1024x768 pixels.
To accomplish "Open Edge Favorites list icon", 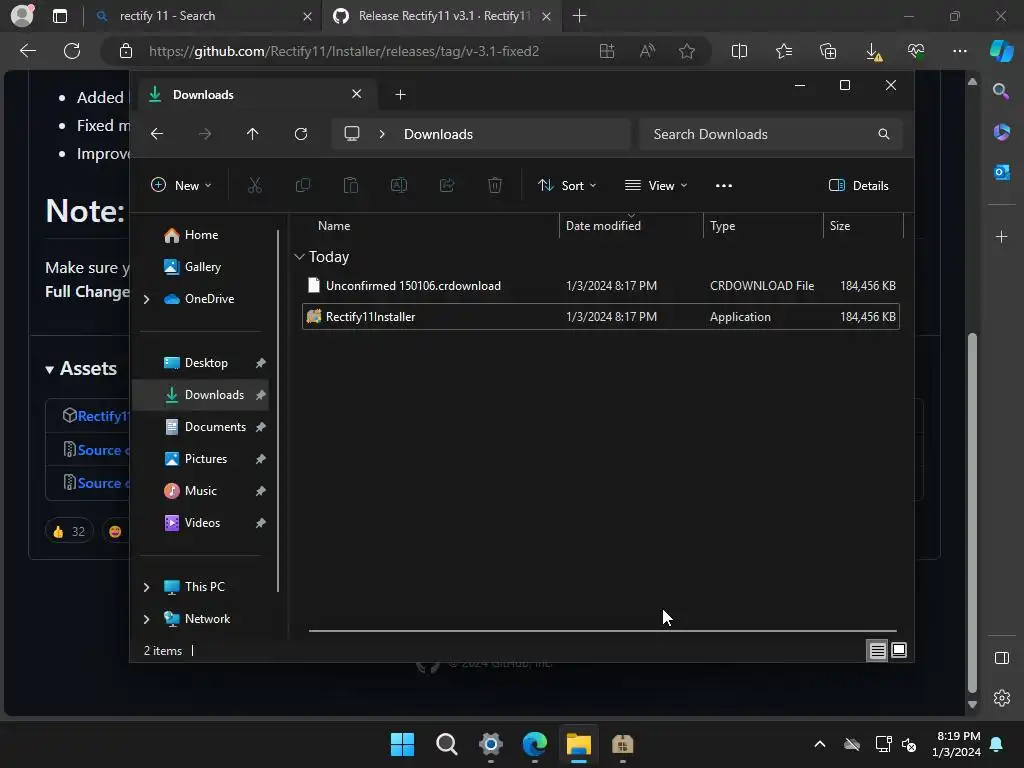I will coord(784,51).
